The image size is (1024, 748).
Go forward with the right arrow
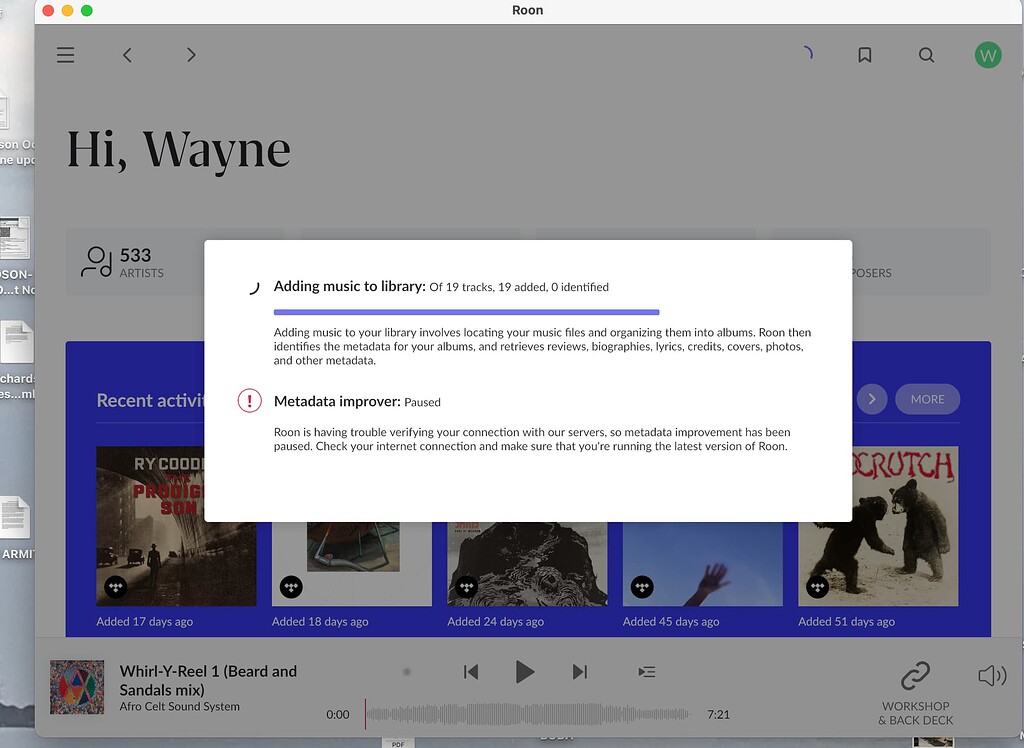click(191, 55)
